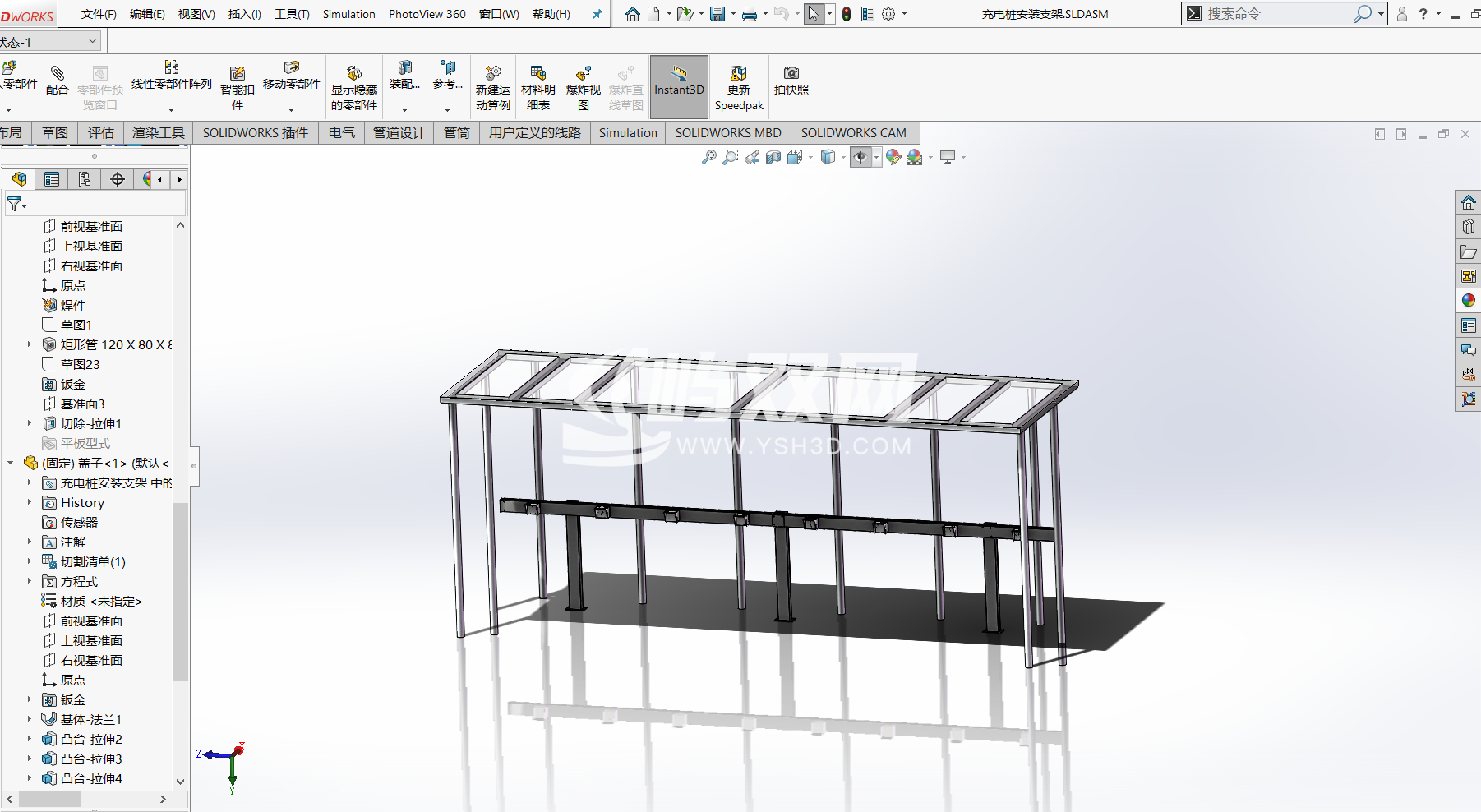
Task: Open the ConfigurationManager tab icon
Action: [x=85, y=179]
